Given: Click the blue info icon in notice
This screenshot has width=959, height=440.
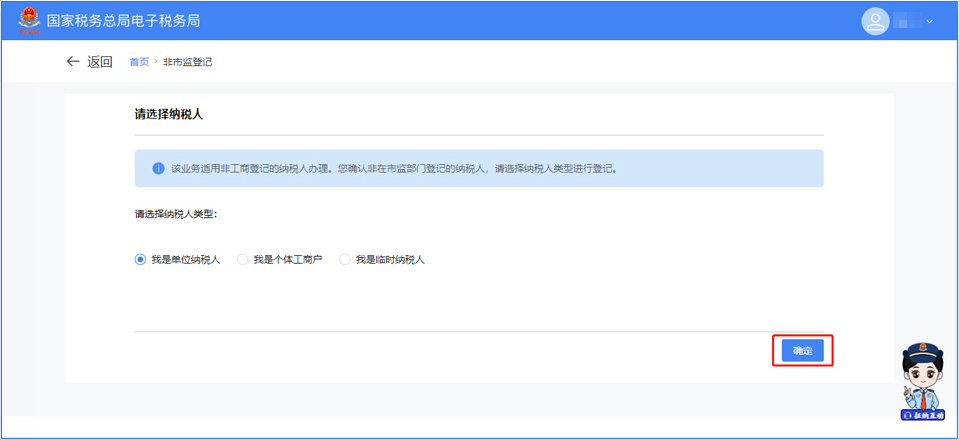Looking at the screenshot, I should pos(158,169).
